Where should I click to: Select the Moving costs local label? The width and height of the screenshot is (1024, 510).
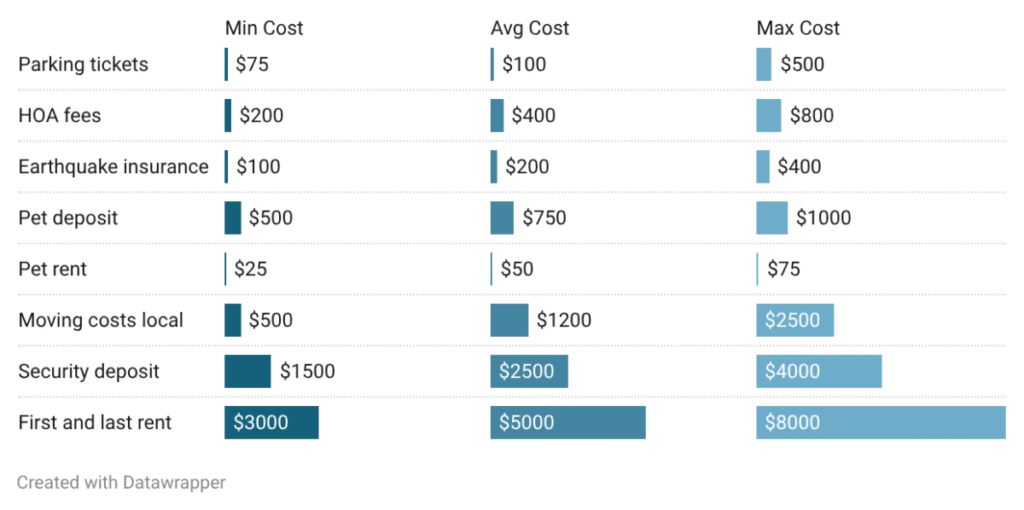point(100,320)
